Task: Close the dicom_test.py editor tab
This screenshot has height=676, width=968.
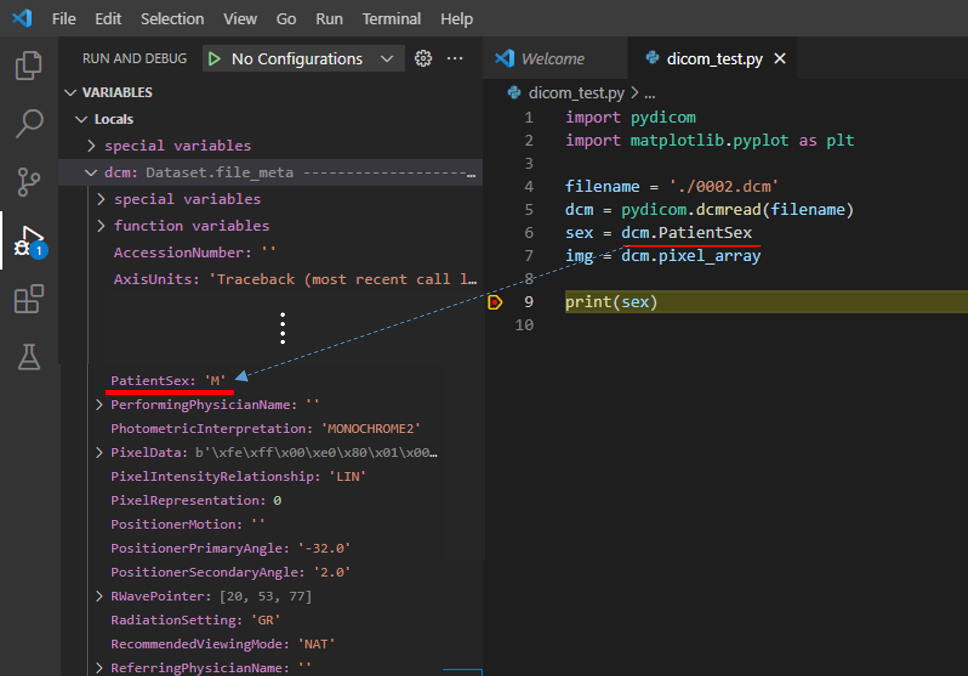Action: click(x=780, y=59)
